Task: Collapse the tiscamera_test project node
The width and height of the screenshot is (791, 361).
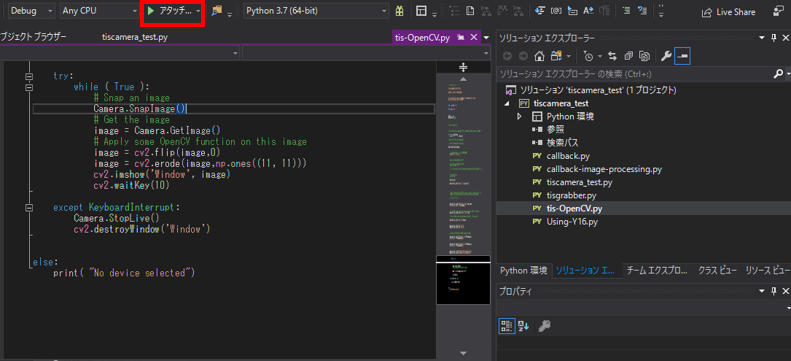Action: pos(507,103)
